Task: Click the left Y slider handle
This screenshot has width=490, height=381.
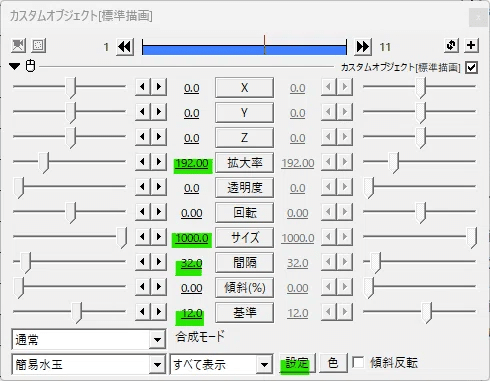Action: [x=71, y=113]
